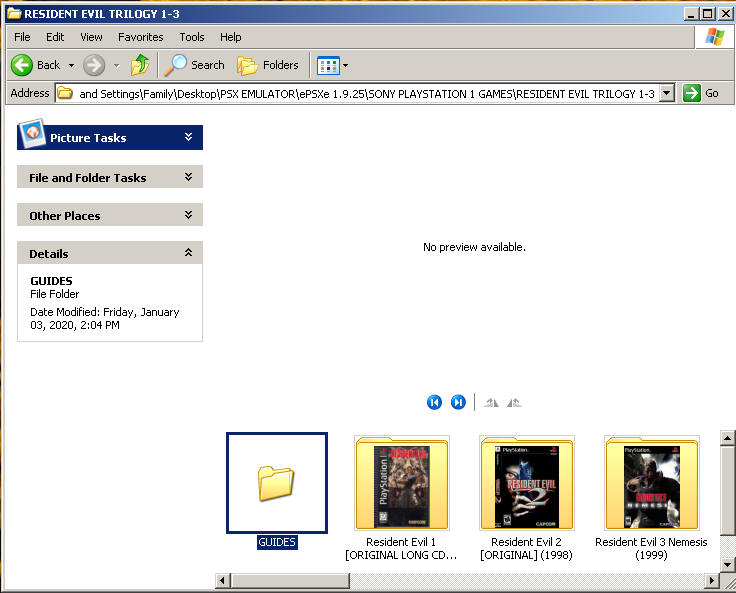
Task: Expand the address bar dropdown list
Action: (x=666, y=93)
